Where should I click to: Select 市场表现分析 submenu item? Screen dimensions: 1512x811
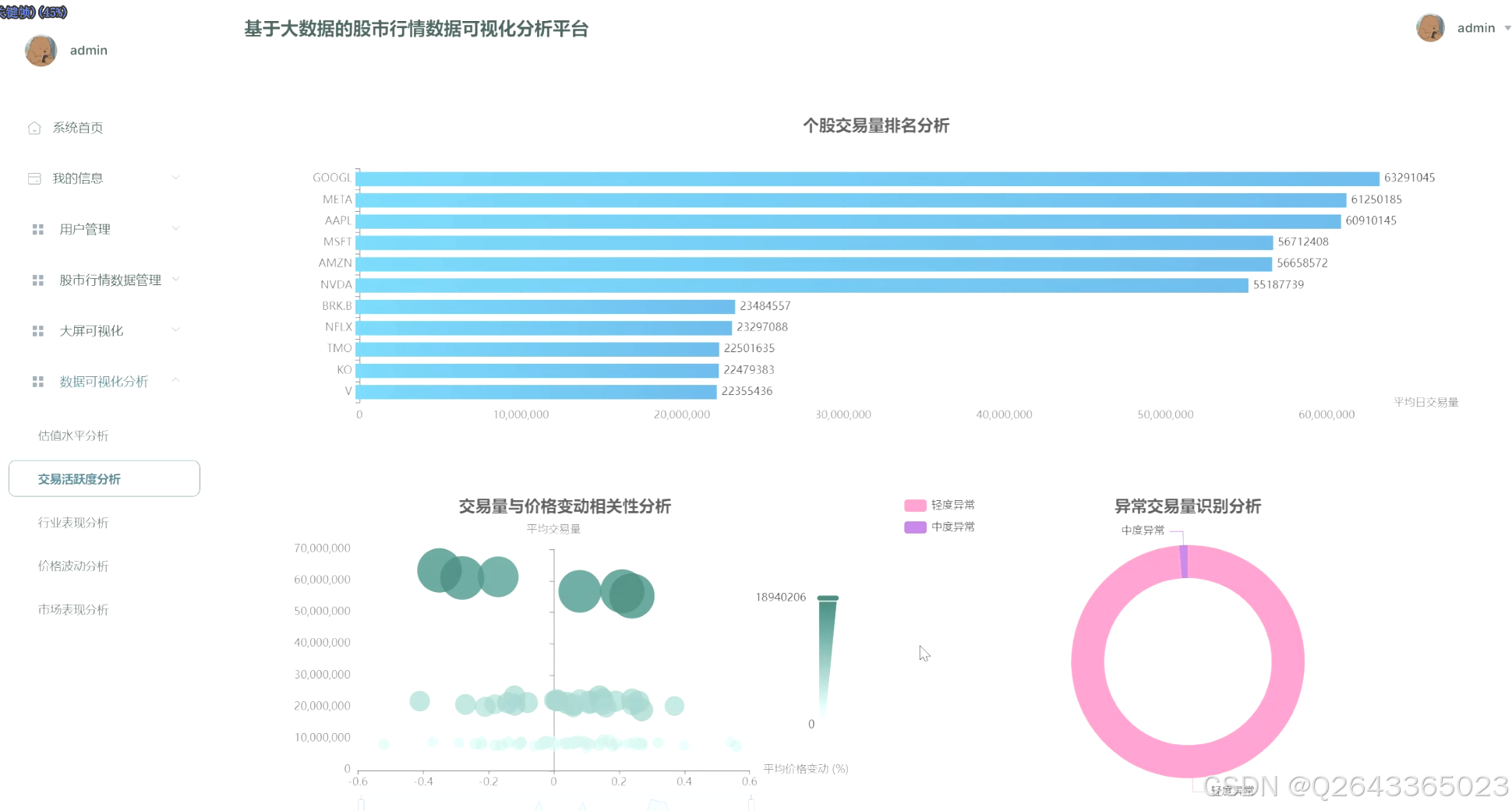pos(73,610)
